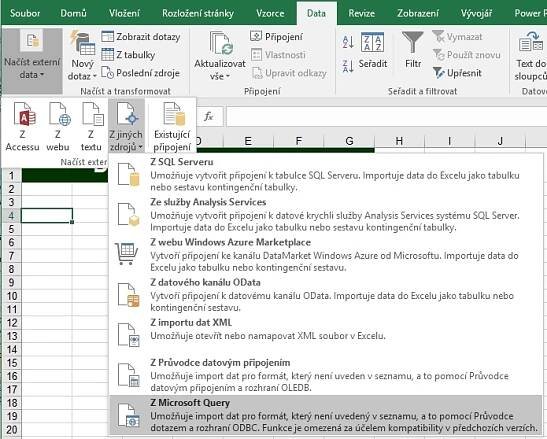Select column H header
547x439 pixels.
pyautogui.click(x=399, y=141)
